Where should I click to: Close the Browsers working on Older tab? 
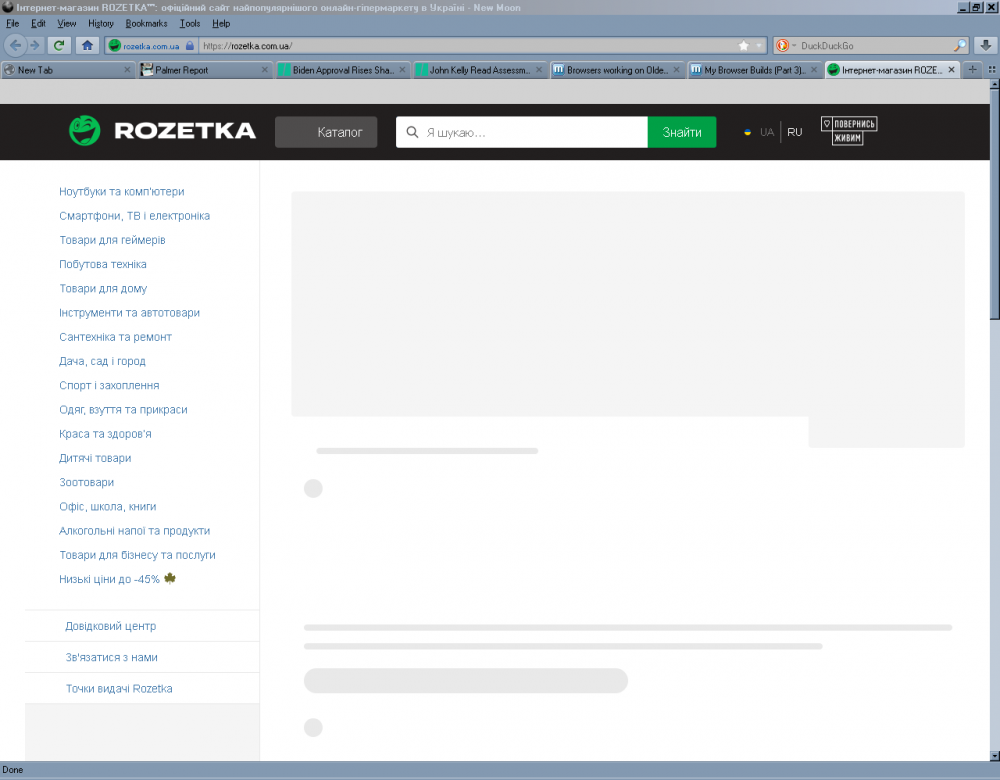[677, 70]
